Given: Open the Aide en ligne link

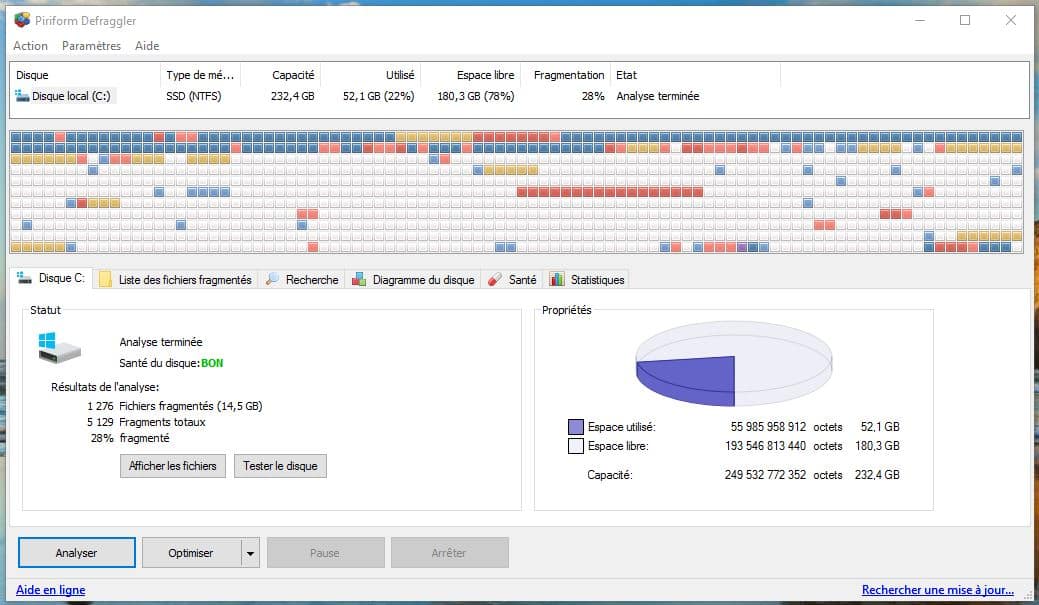Looking at the screenshot, I should coord(50,590).
